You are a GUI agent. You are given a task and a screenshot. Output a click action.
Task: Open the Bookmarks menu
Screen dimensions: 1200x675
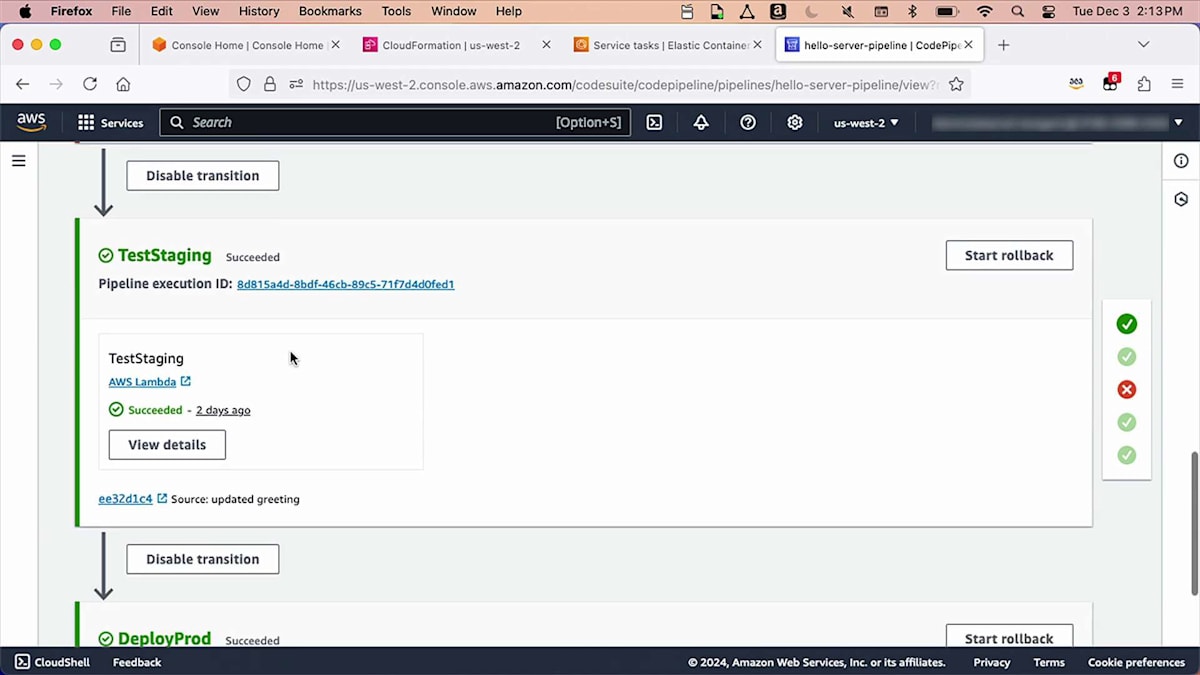(x=330, y=11)
